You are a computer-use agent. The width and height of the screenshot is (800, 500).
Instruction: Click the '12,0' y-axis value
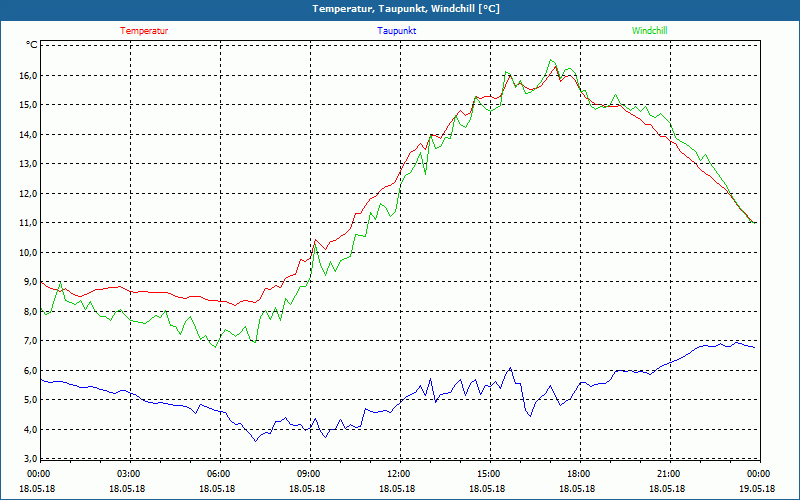(29, 193)
